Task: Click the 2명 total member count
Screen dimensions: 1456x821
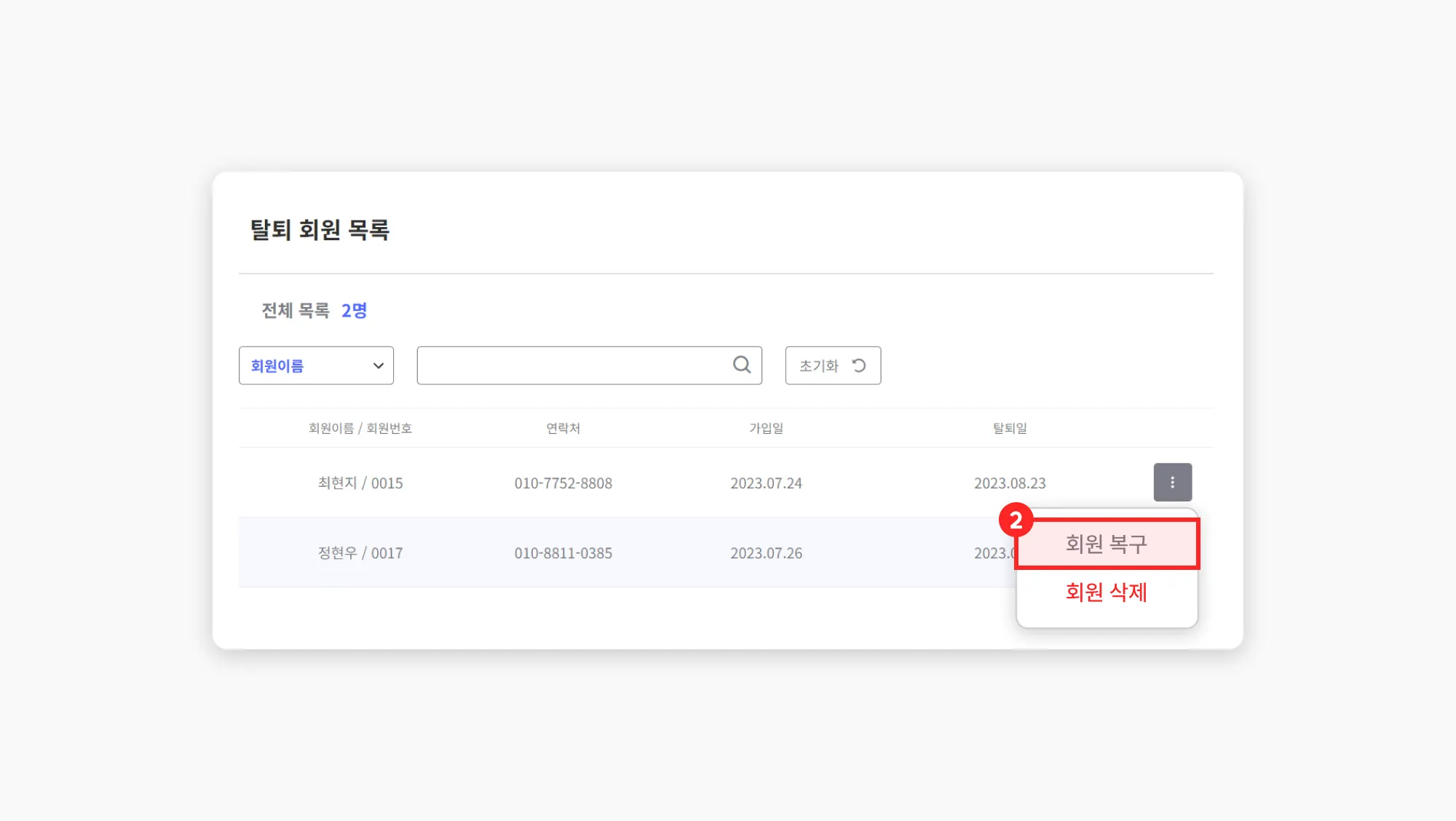Action: pos(354,311)
